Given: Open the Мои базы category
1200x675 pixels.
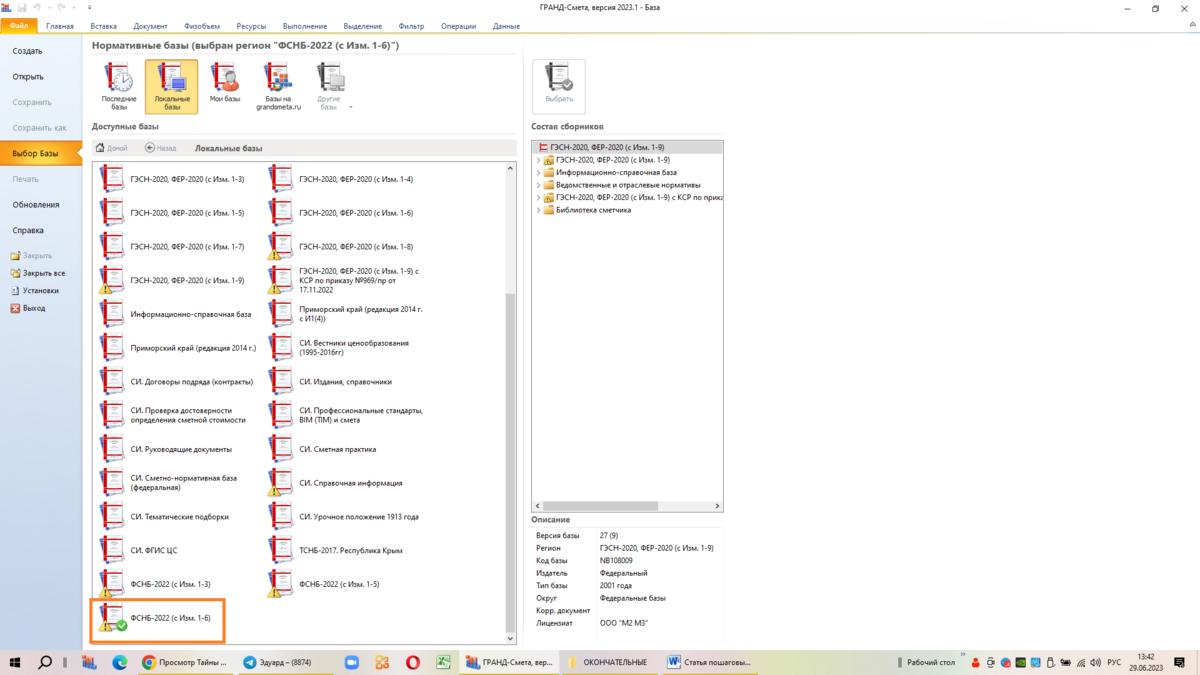Looking at the screenshot, I should 224,87.
